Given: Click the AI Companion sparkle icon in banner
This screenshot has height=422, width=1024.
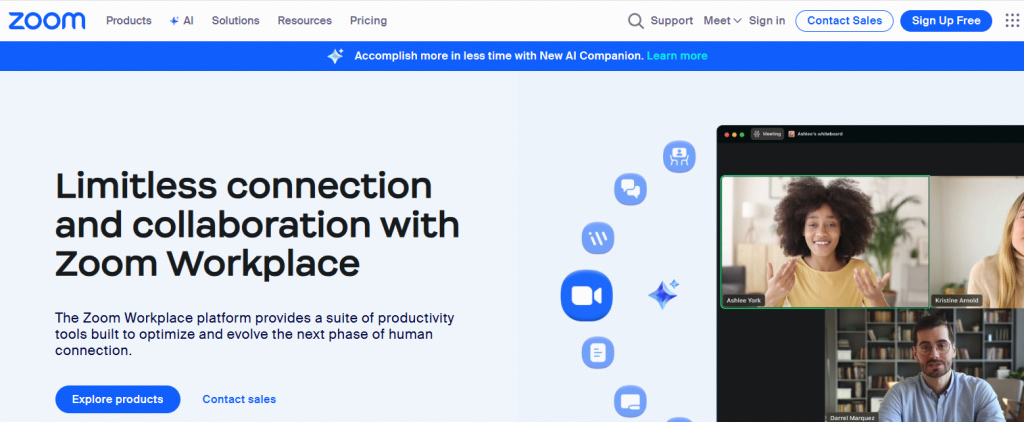Looking at the screenshot, I should [x=336, y=56].
